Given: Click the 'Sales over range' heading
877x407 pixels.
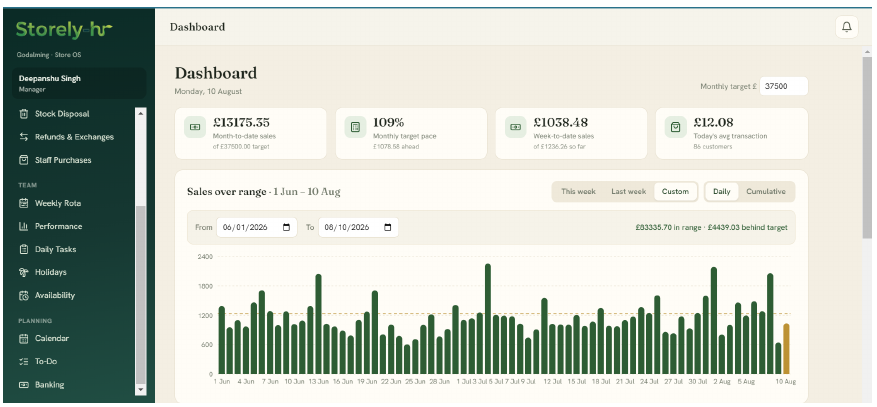Looking at the screenshot, I should [227, 192].
